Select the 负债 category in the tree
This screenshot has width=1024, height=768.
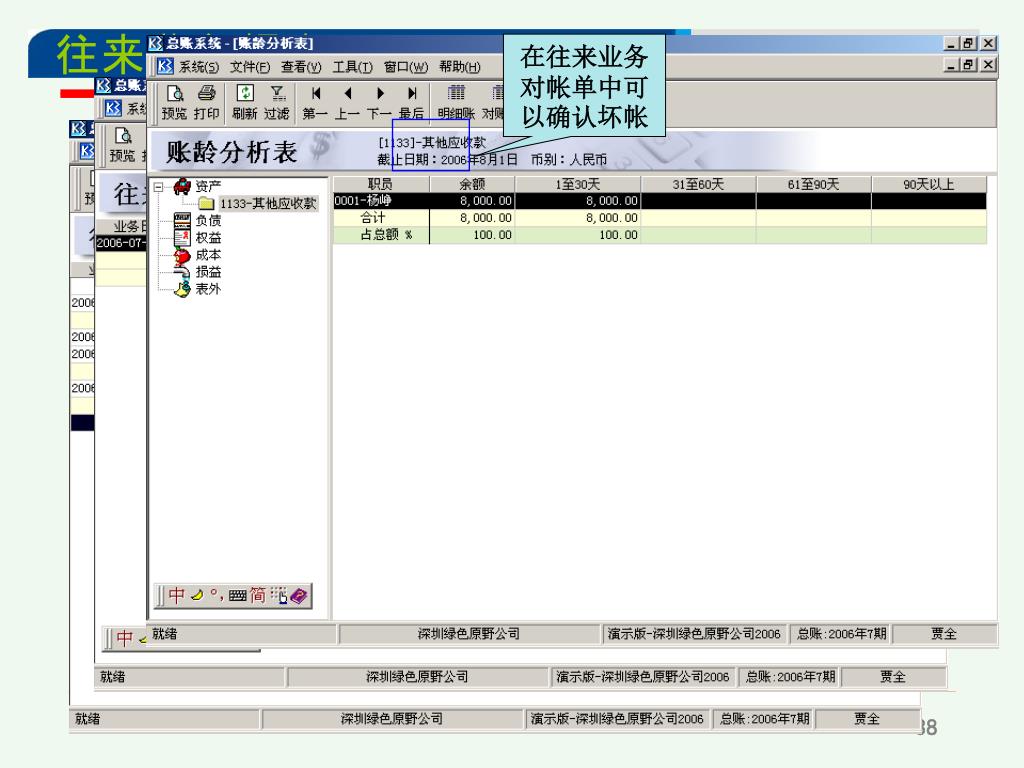pyautogui.click(x=208, y=221)
